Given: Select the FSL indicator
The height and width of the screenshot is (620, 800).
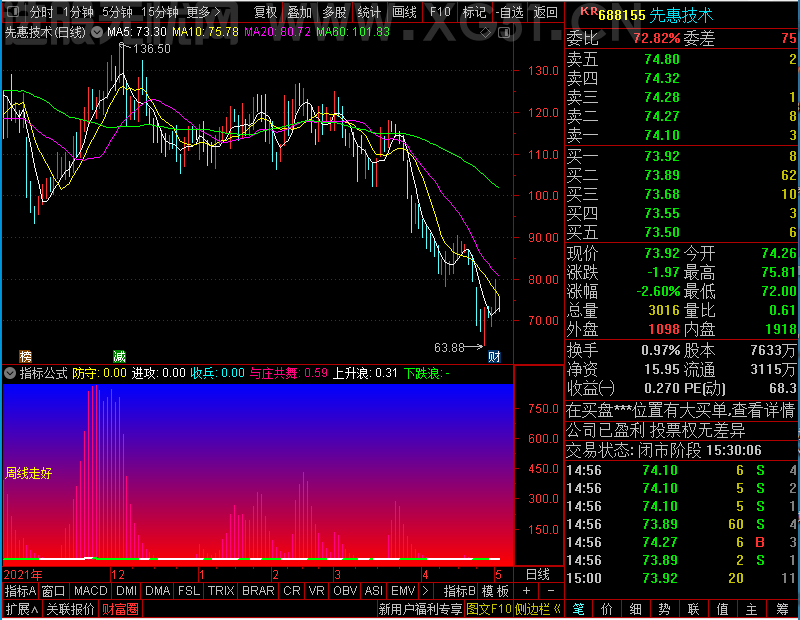Looking at the screenshot, I should (x=189, y=591).
